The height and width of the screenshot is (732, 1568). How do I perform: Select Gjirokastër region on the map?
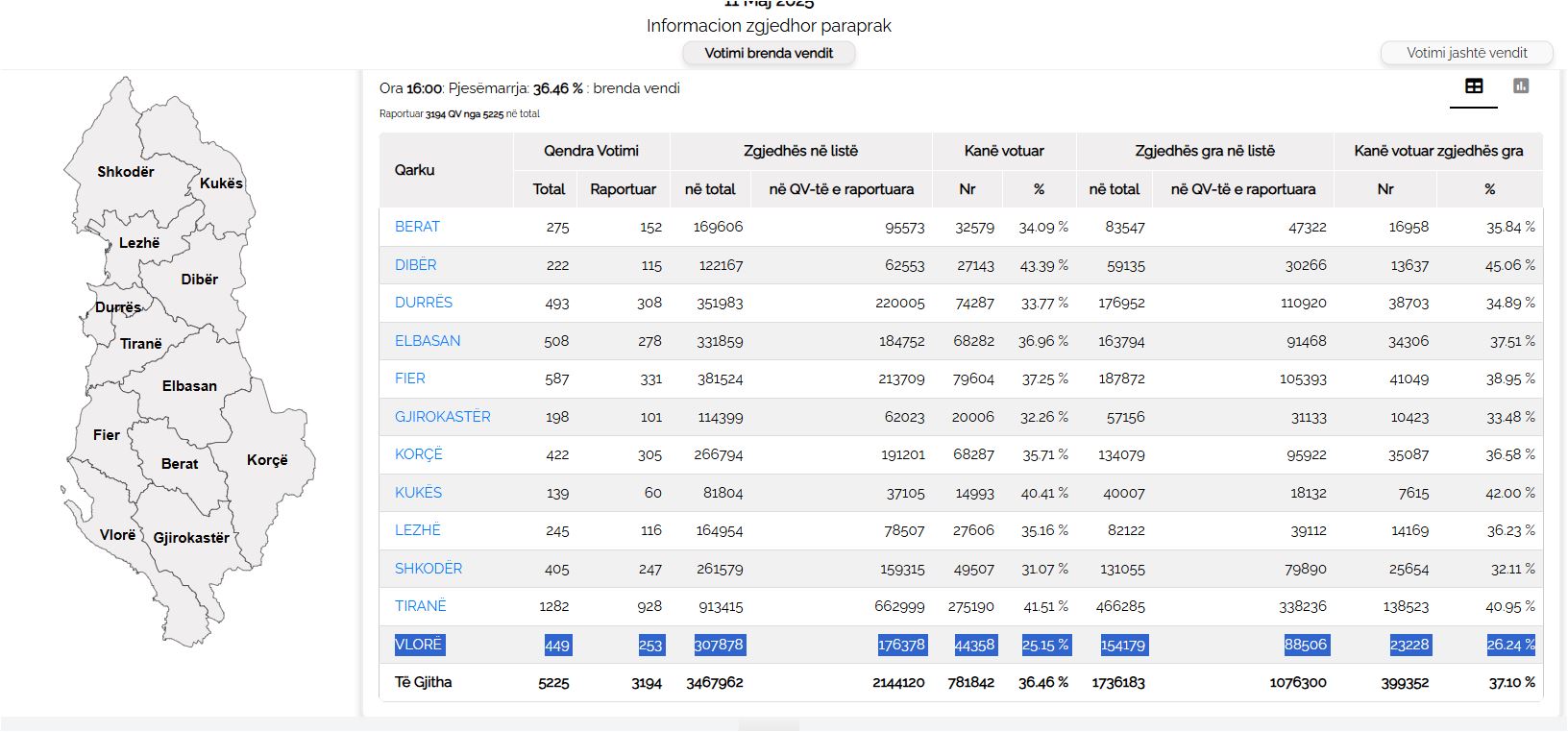click(191, 538)
